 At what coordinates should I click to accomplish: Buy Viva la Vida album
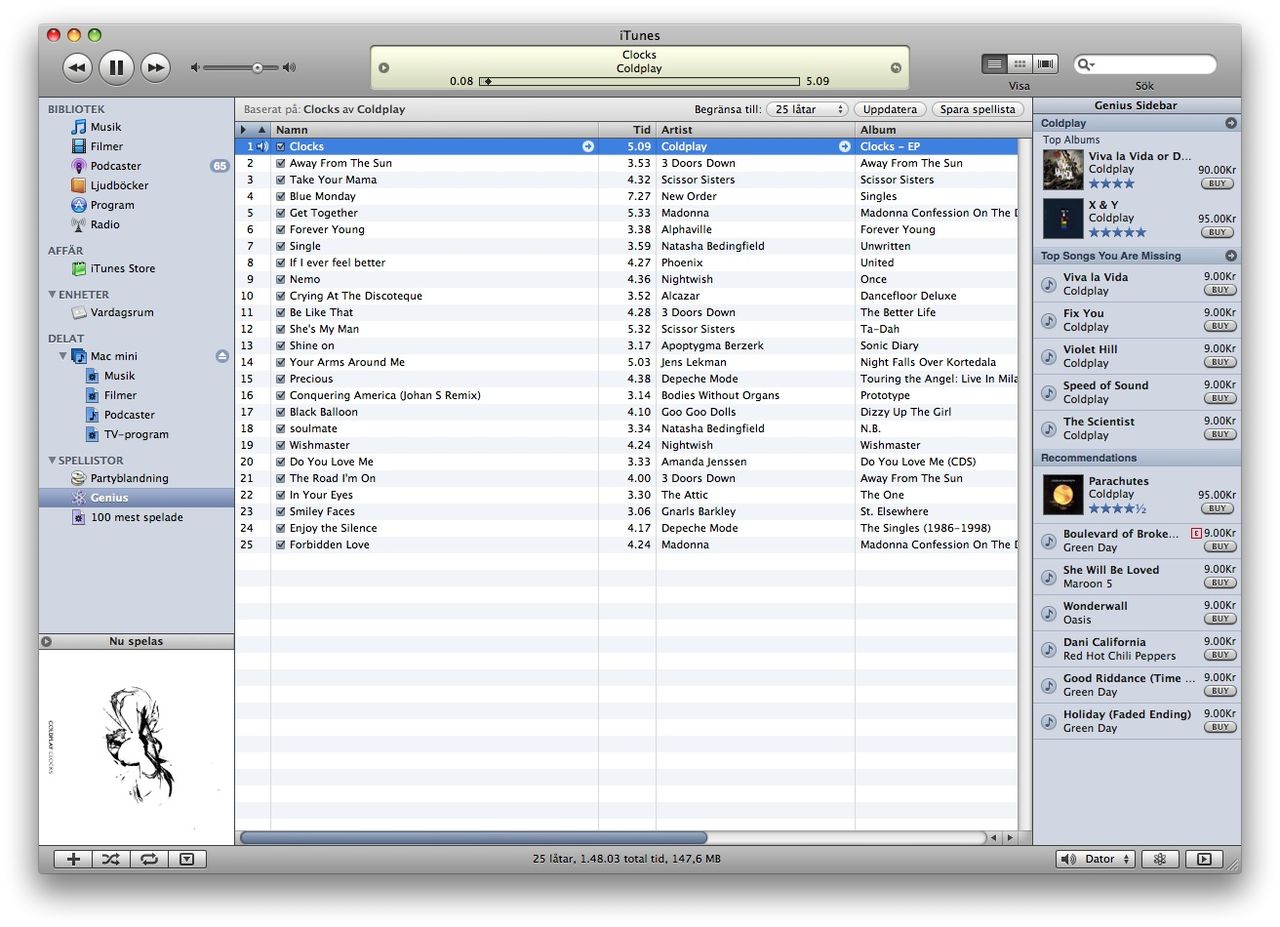(1217, 183)
